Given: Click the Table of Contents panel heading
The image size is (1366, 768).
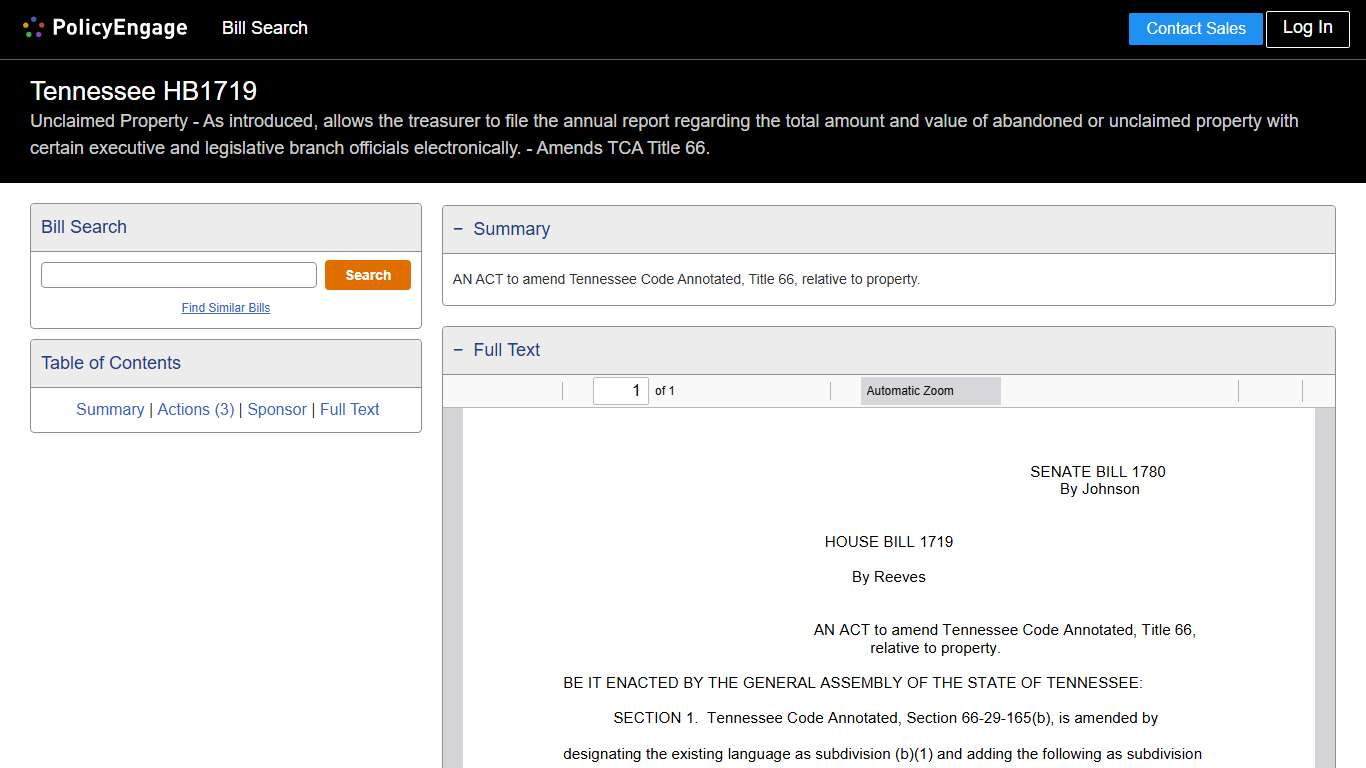Looking at the screenshot, I should [x=111, y=363].
